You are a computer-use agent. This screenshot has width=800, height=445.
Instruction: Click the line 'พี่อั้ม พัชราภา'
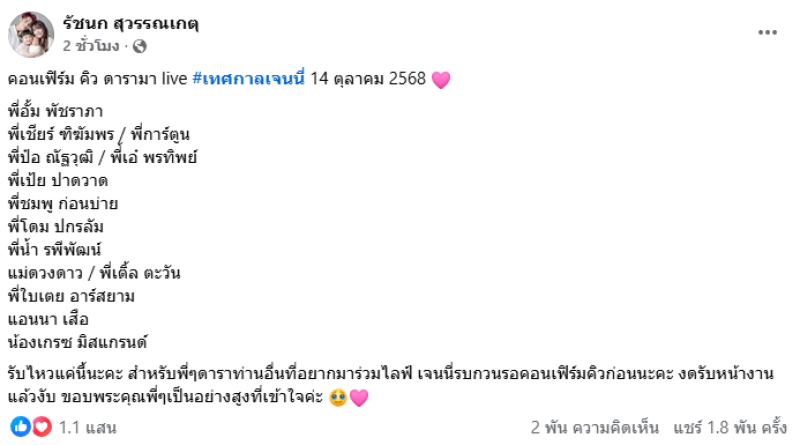56,111
